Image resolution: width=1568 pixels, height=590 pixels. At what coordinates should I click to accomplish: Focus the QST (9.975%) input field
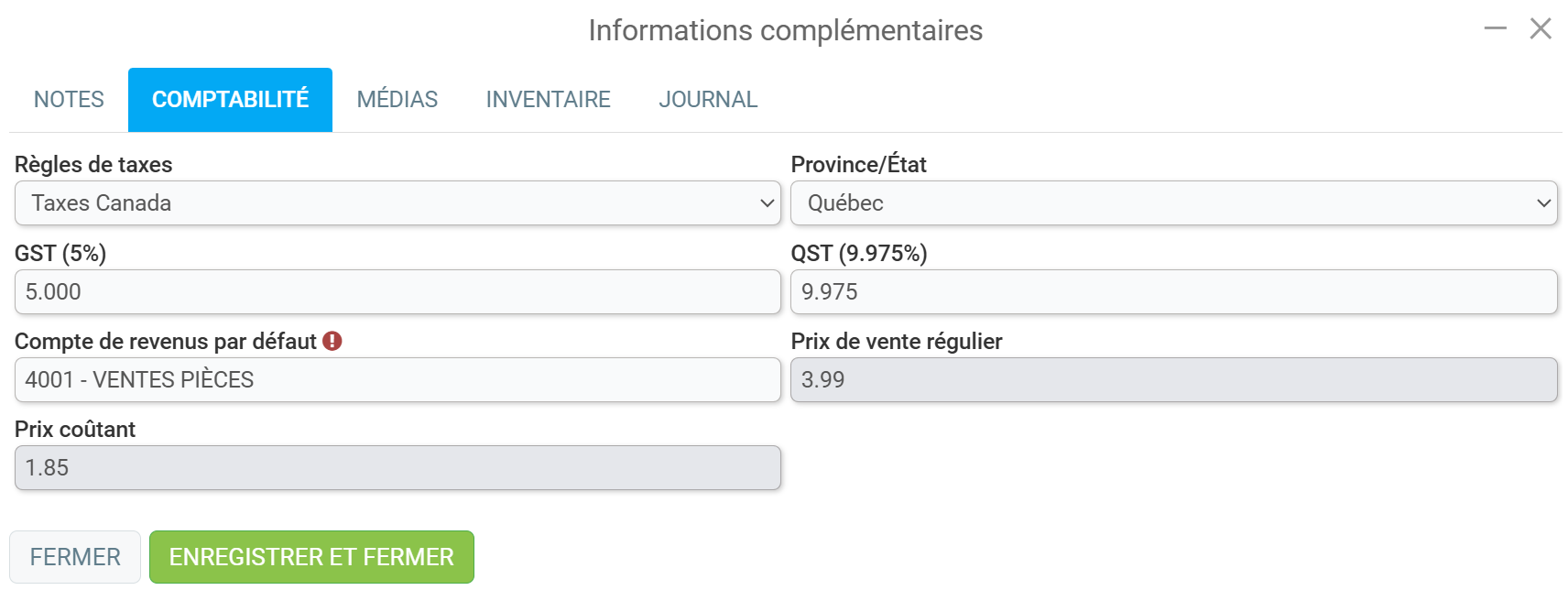[x=1174, y=291]
